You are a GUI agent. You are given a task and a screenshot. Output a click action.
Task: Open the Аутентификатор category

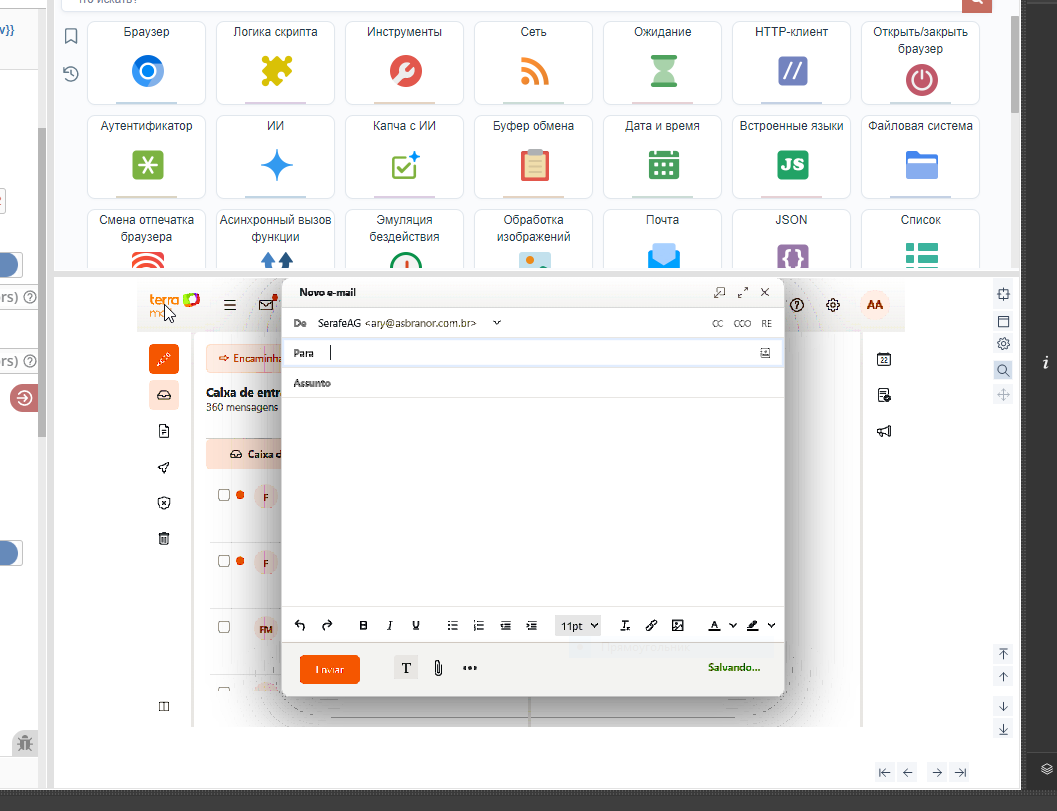[x=146, y=157]
